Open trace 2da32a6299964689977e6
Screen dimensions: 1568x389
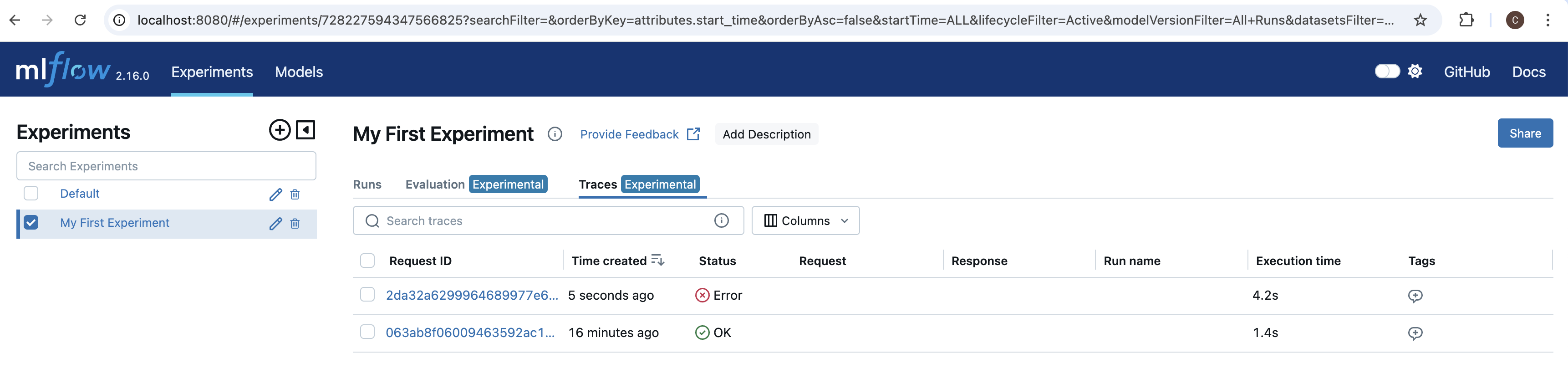(472, 295)
